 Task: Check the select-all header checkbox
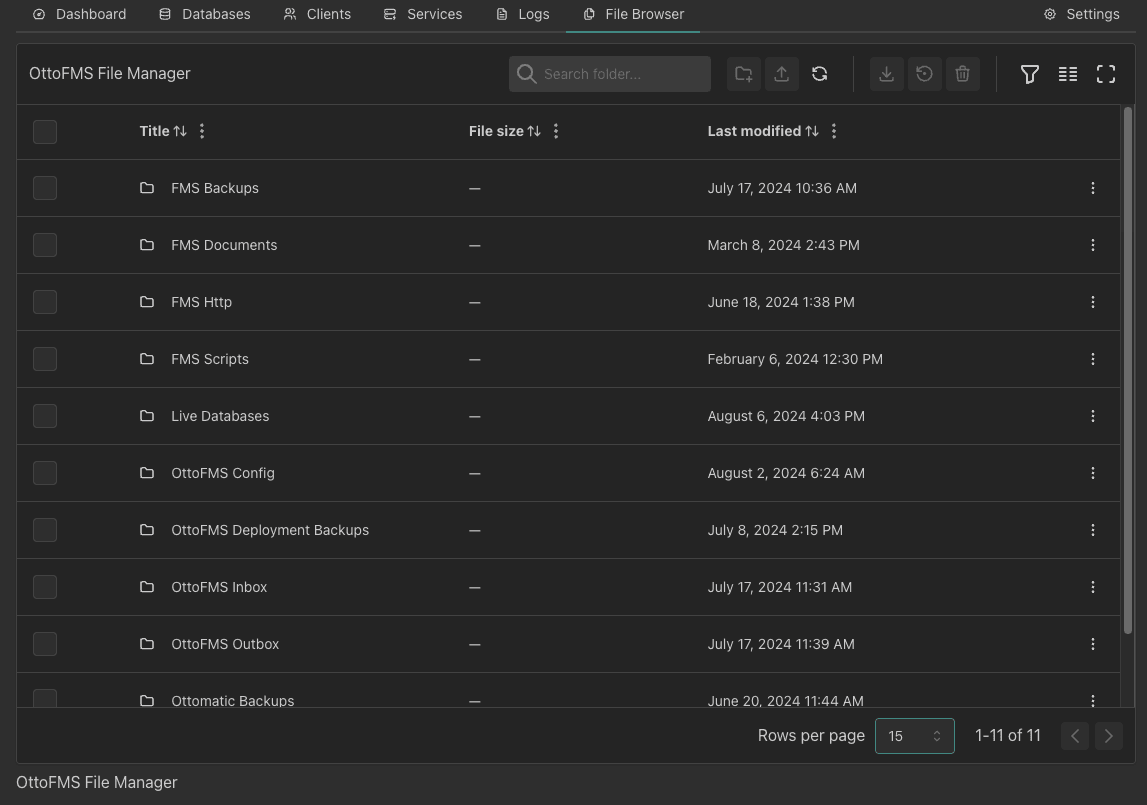[45, 132]
